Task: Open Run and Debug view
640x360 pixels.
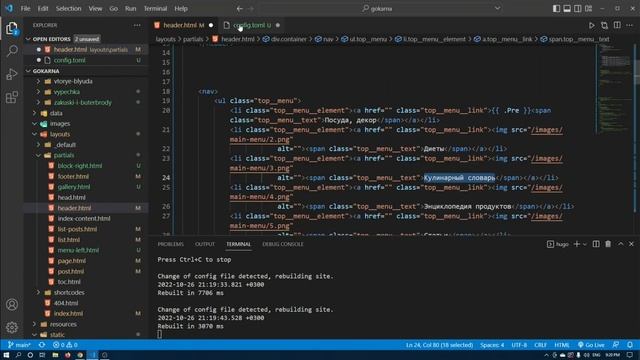Action: point(12,74)
